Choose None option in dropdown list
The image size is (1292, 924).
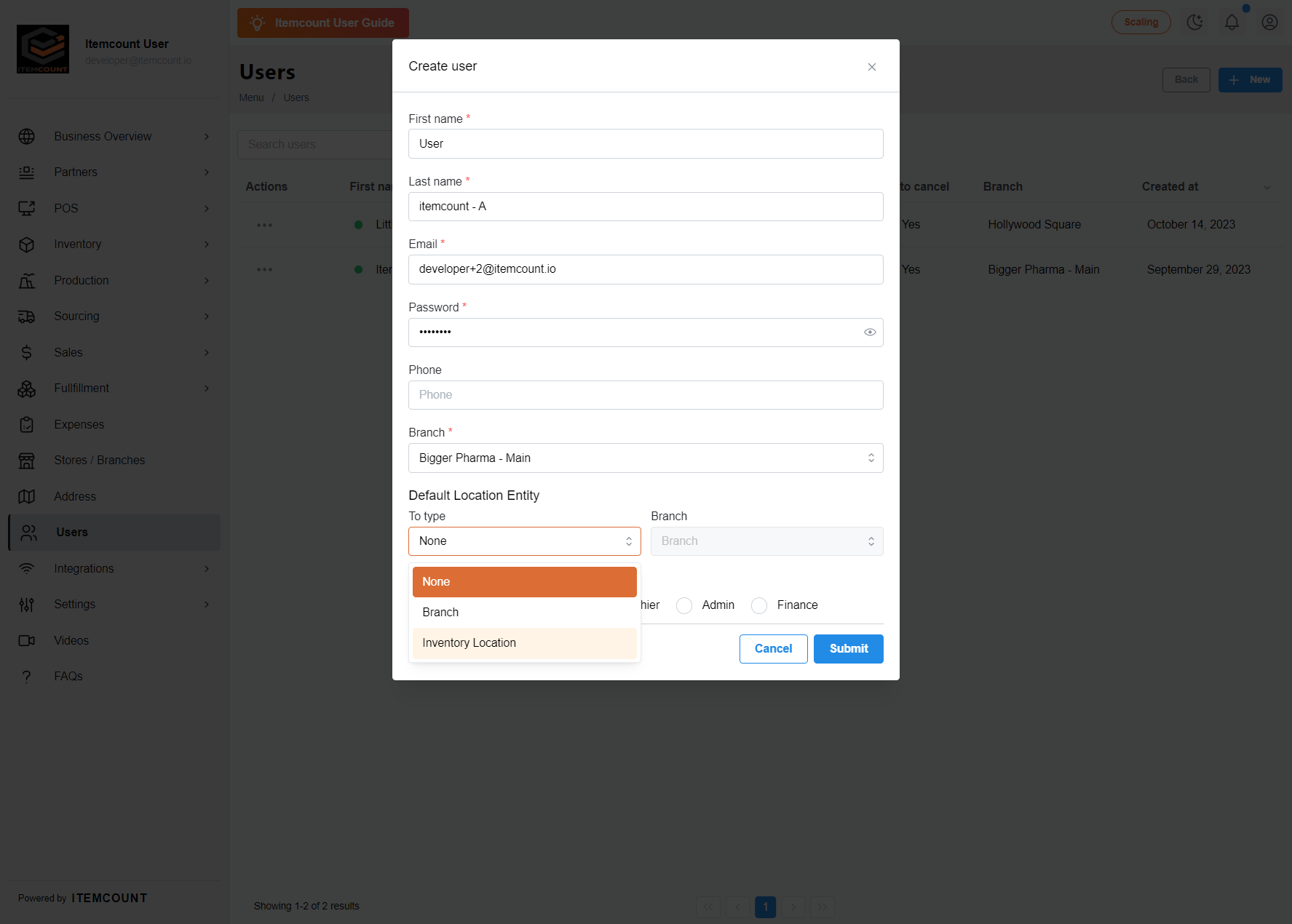(x=524, y=582)
